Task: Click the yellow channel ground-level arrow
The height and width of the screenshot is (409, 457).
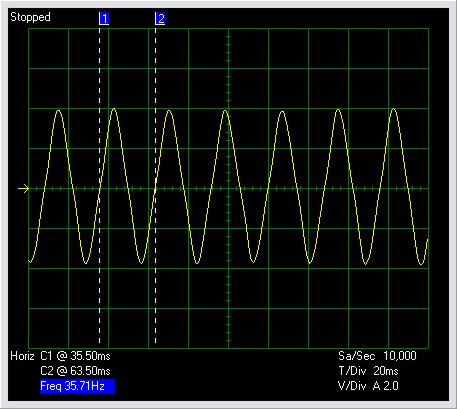Action: click(23, 189)
